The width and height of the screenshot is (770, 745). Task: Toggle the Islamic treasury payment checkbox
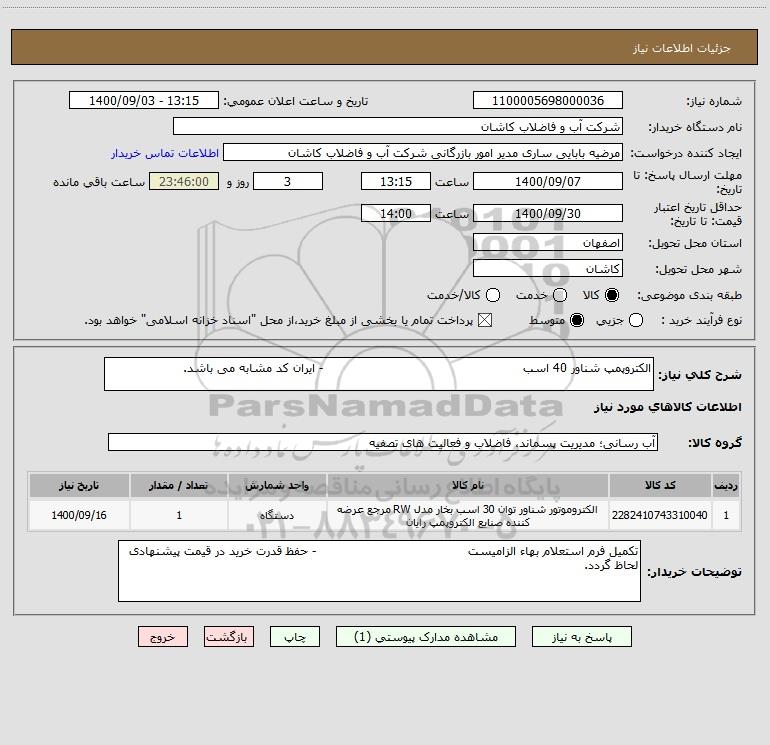(485, 320)
